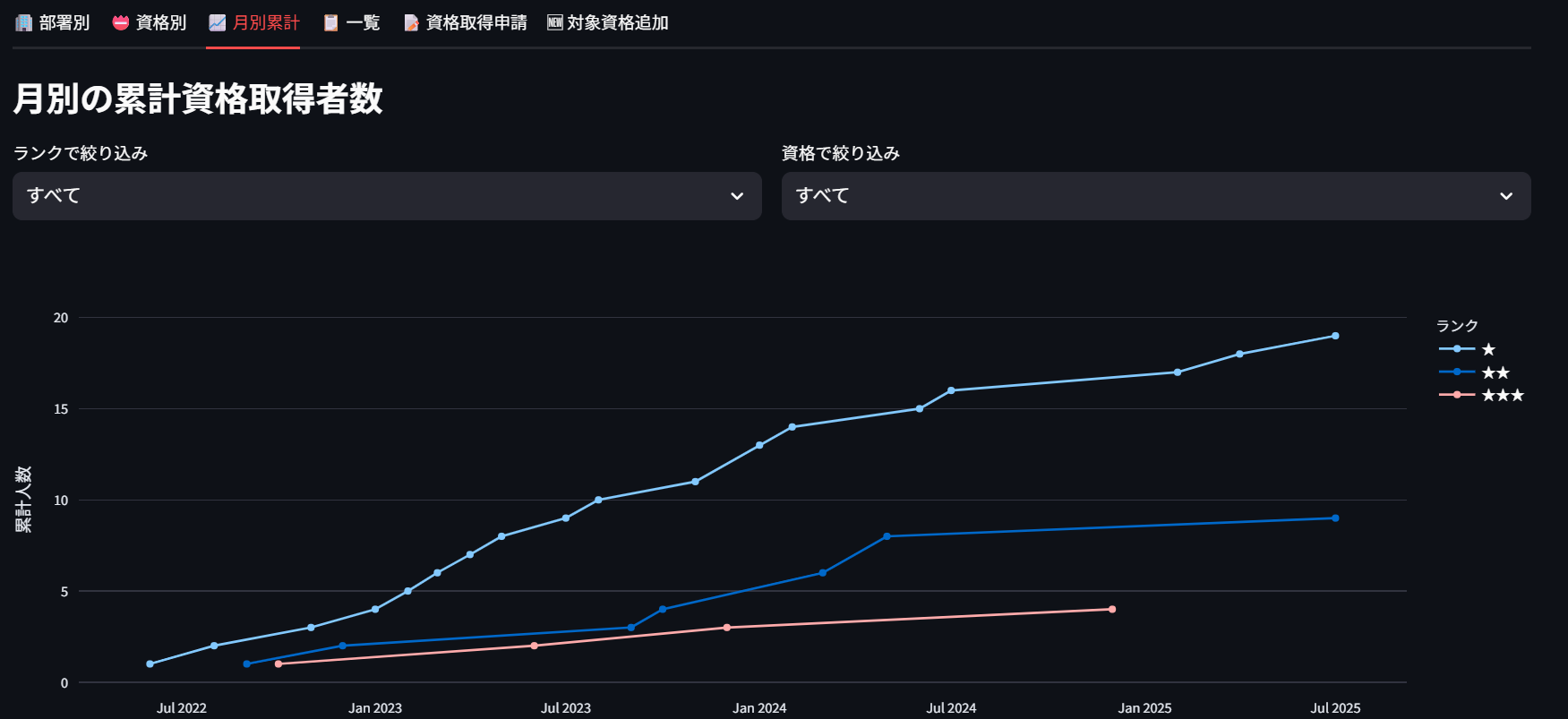This screenshot has width=1568, height=719.
Task: Click the chevron of the 資格 filter
Action: tap(1506, 196)
